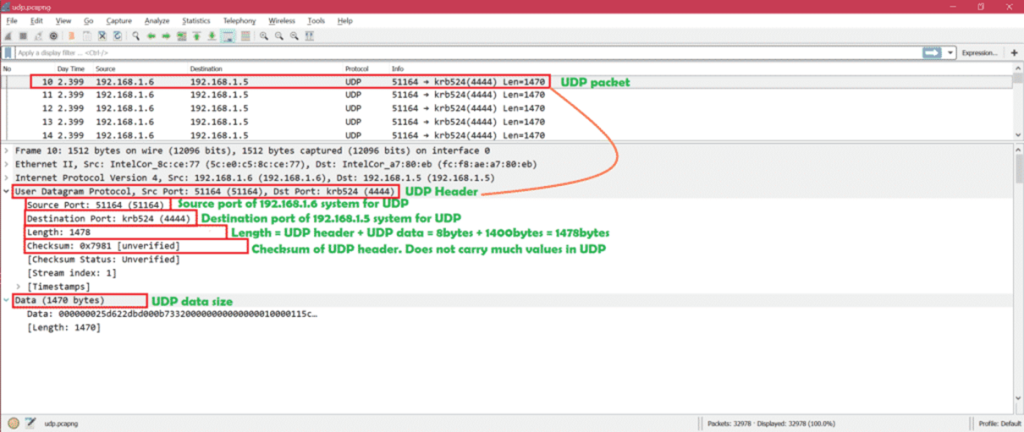This screenshot has width=1024, height=432.
Task: Collapse the User Datagram Protocol section
Action: pos(8,191)
